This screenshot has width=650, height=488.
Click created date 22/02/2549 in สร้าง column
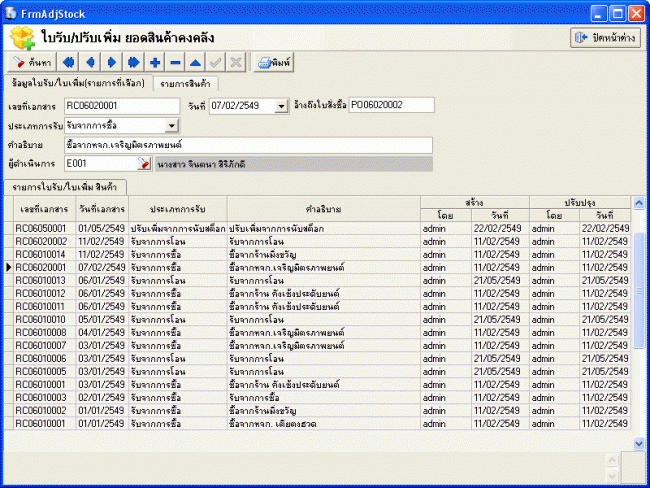pyautogui.click(x=497, y=228)
